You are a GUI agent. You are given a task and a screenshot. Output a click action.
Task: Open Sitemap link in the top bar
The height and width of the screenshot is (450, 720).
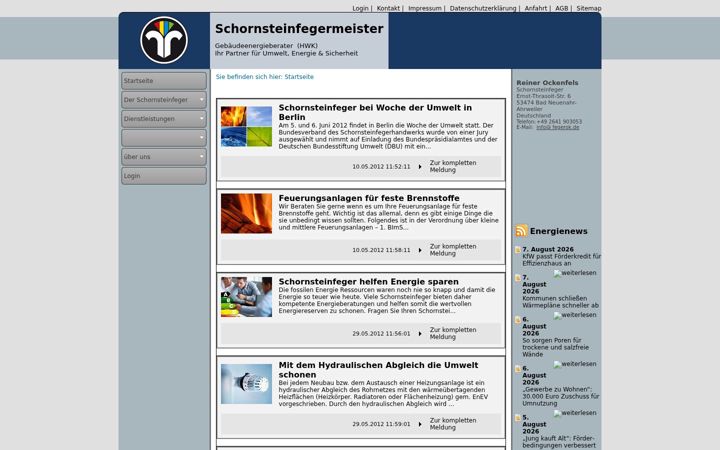(589, 8)
